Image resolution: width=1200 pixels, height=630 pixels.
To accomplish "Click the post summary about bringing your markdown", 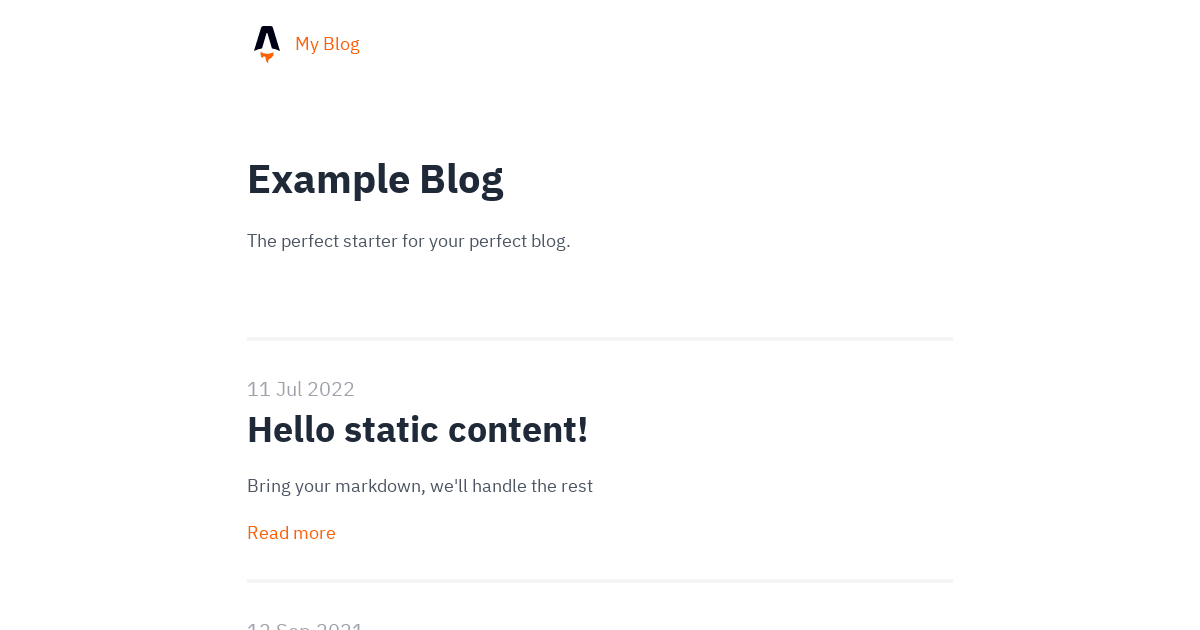I will click(420, 486).
